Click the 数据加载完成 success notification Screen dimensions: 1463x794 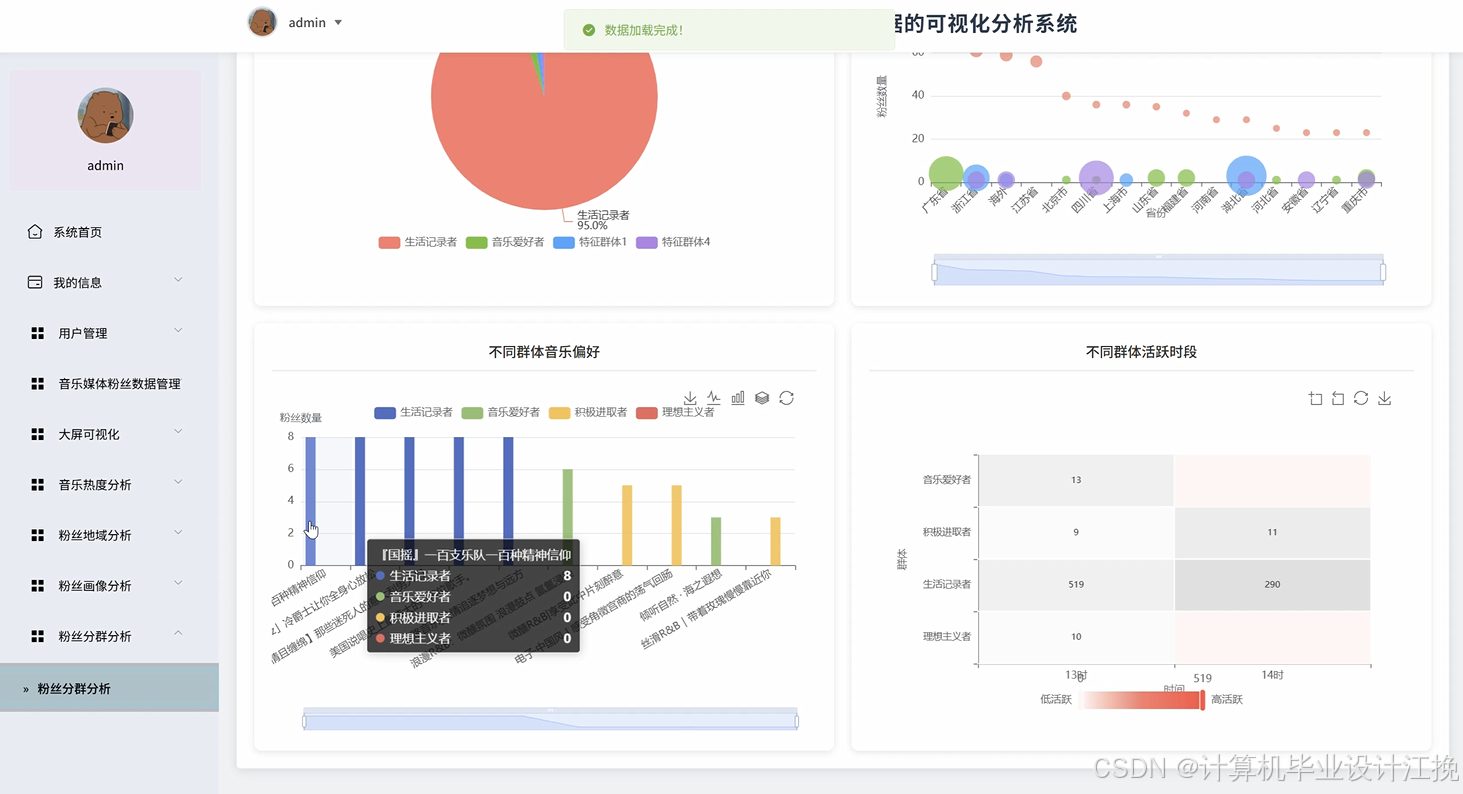click(729, 30)
